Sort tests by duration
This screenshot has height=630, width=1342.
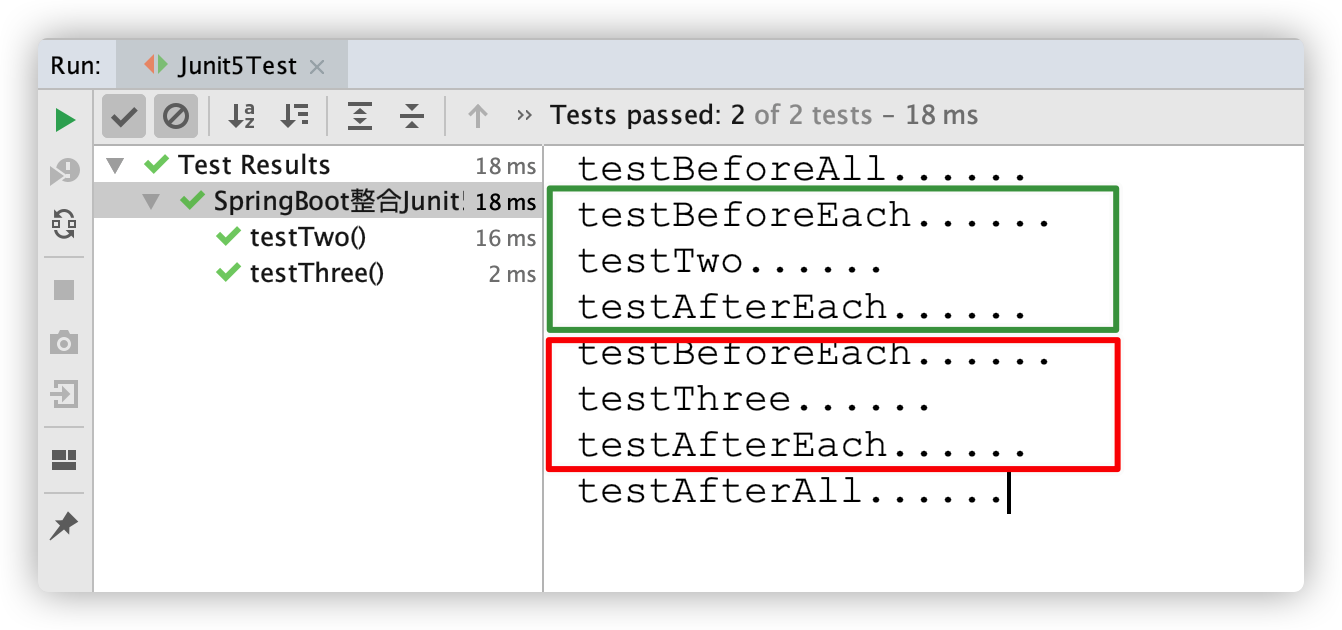coord(294,117)
